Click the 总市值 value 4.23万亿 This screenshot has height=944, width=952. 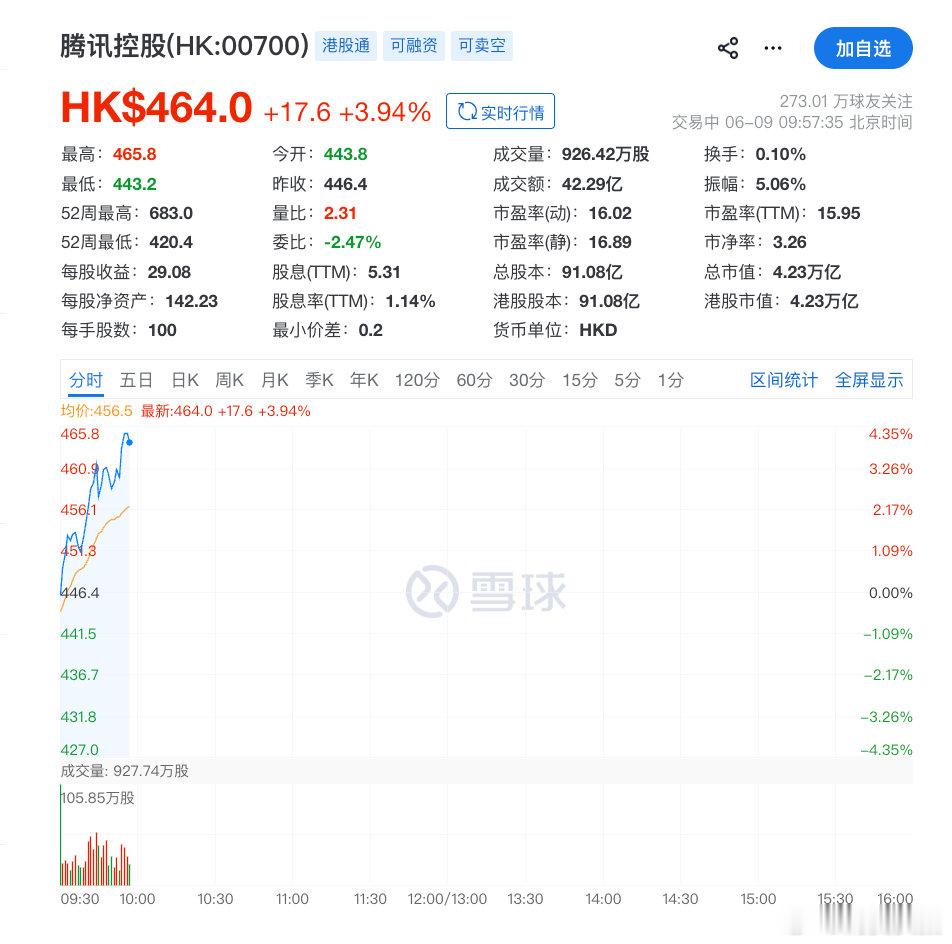(806, 272)
